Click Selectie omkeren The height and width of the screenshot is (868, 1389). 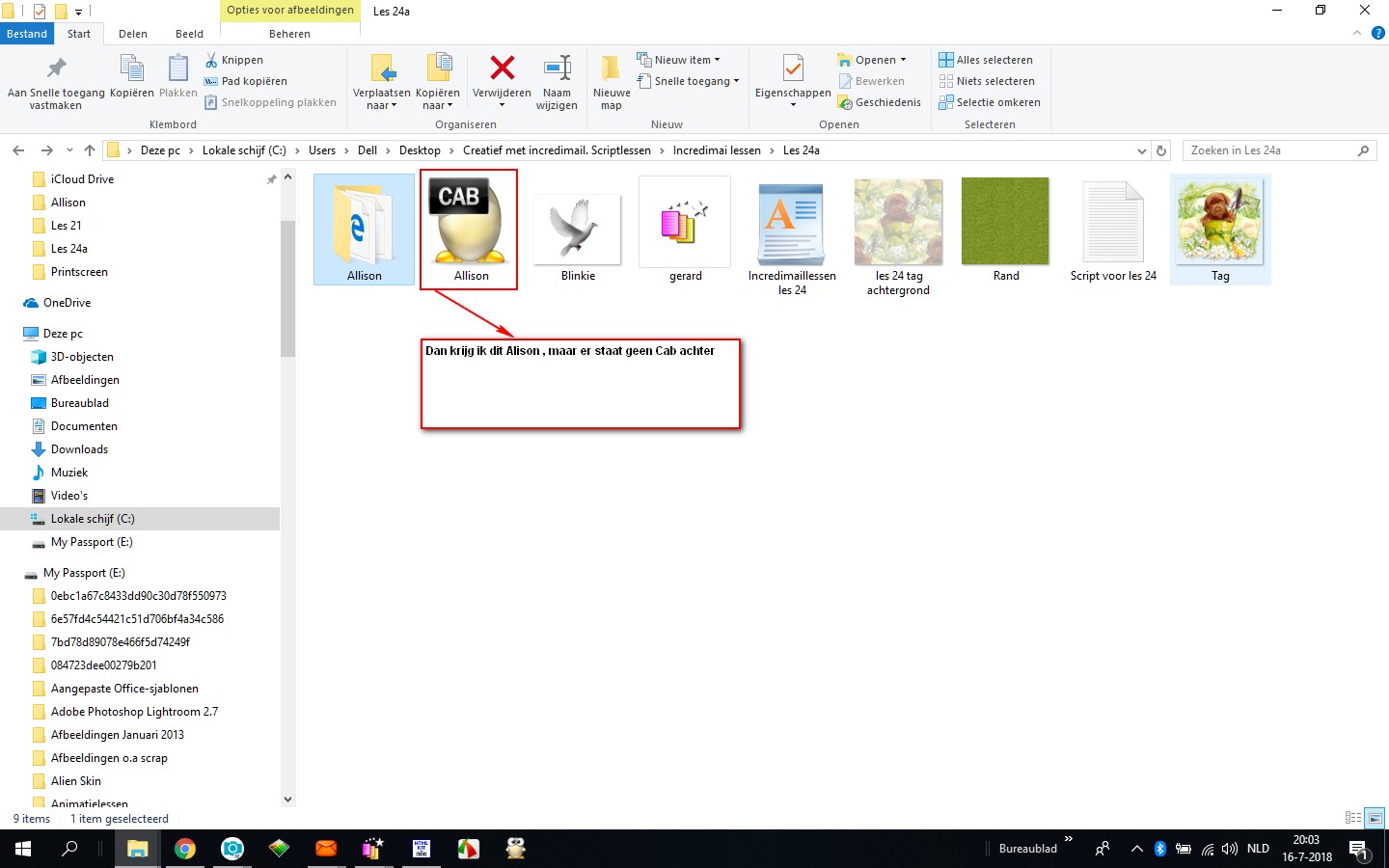990,102
